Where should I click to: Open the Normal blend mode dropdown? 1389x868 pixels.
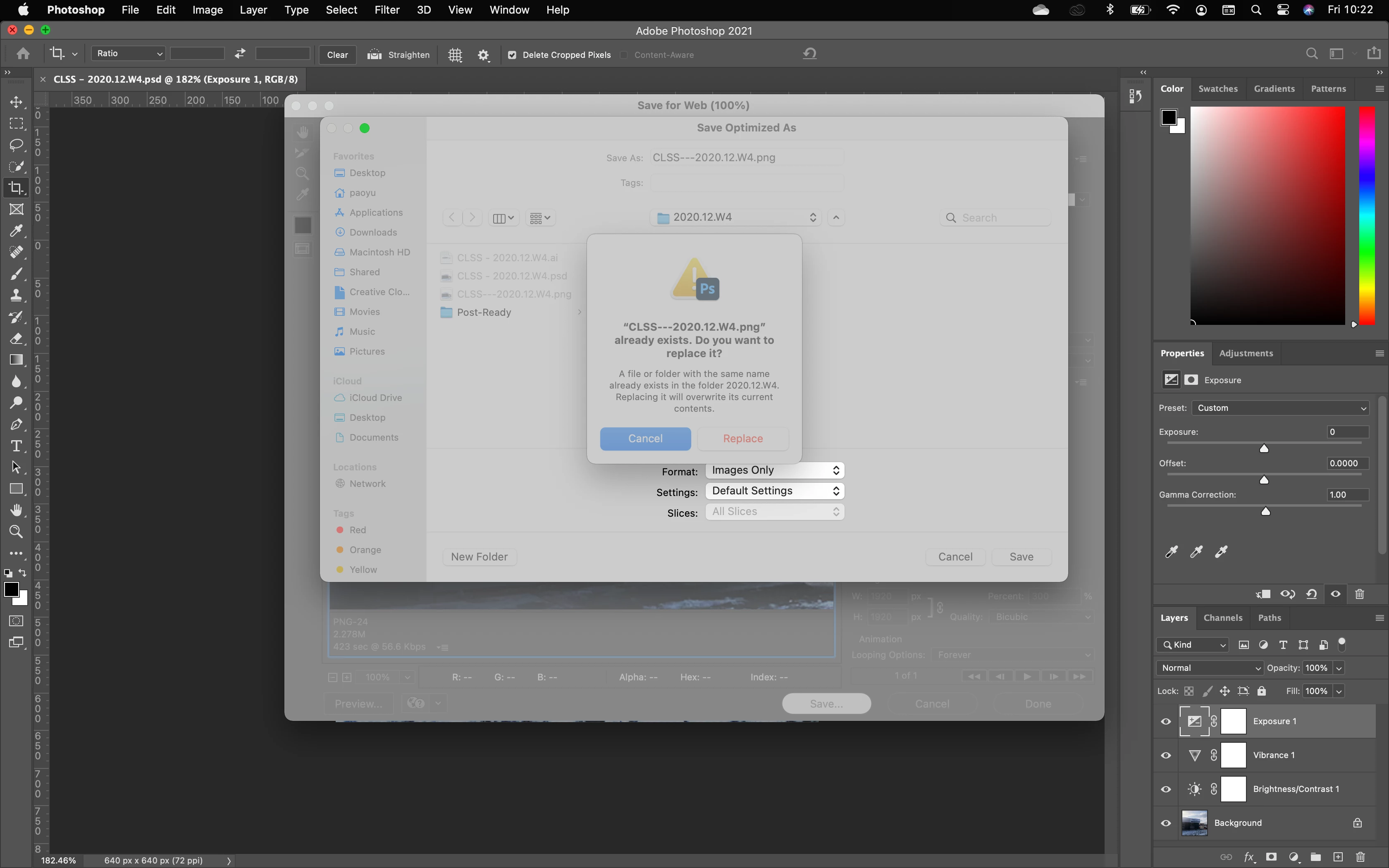pyautogui.click(x=1209, y=668)
